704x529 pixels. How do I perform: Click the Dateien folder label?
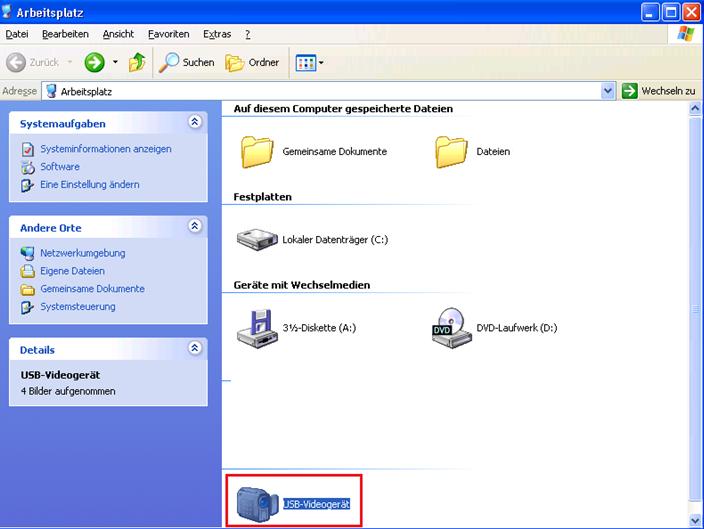493,152
